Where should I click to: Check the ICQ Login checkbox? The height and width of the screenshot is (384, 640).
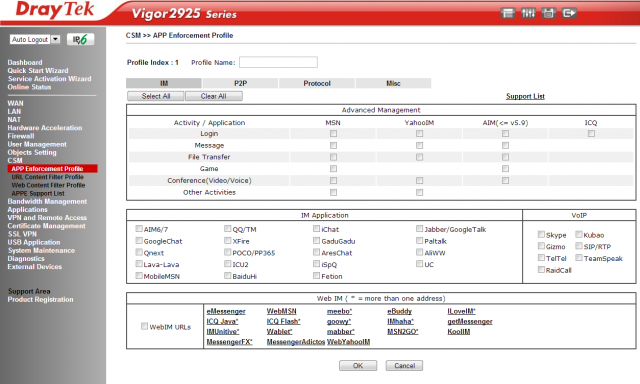591,133
